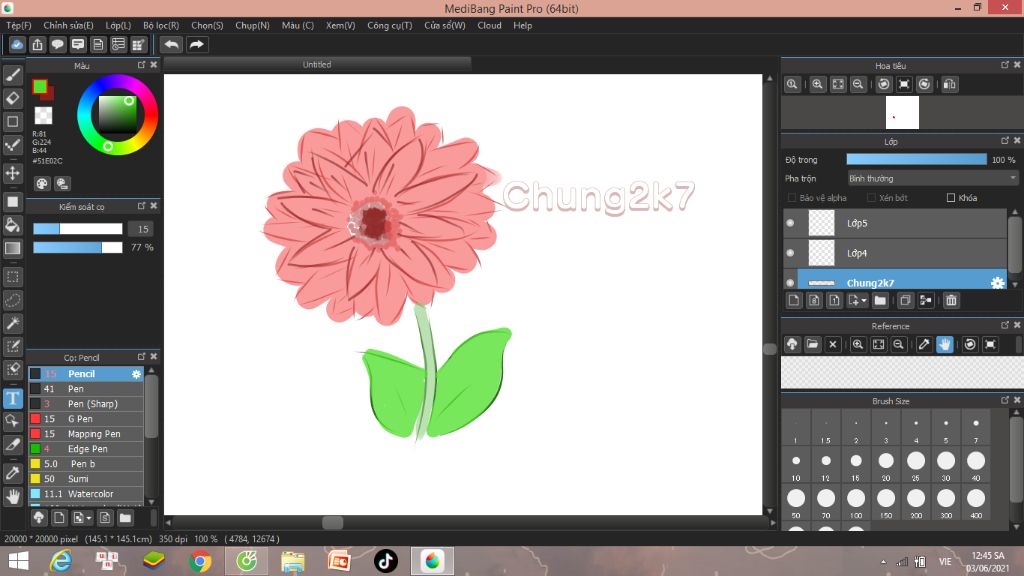
Task: Check the Bảo vệ alpha checkbox
Action: pyautogui.click(x=792, y=198)
